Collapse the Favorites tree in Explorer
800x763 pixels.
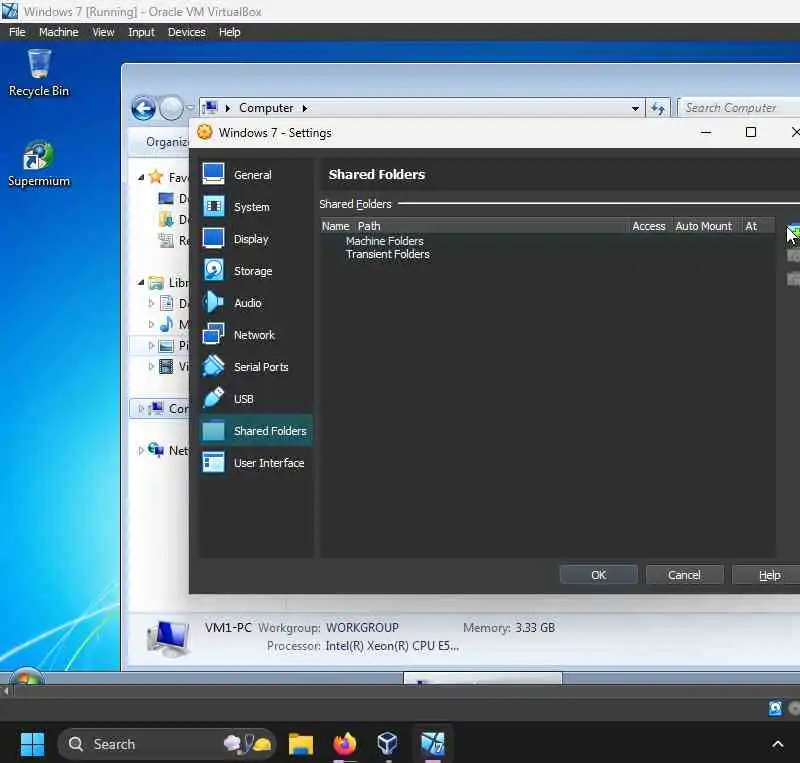click(x=141, y=178)
